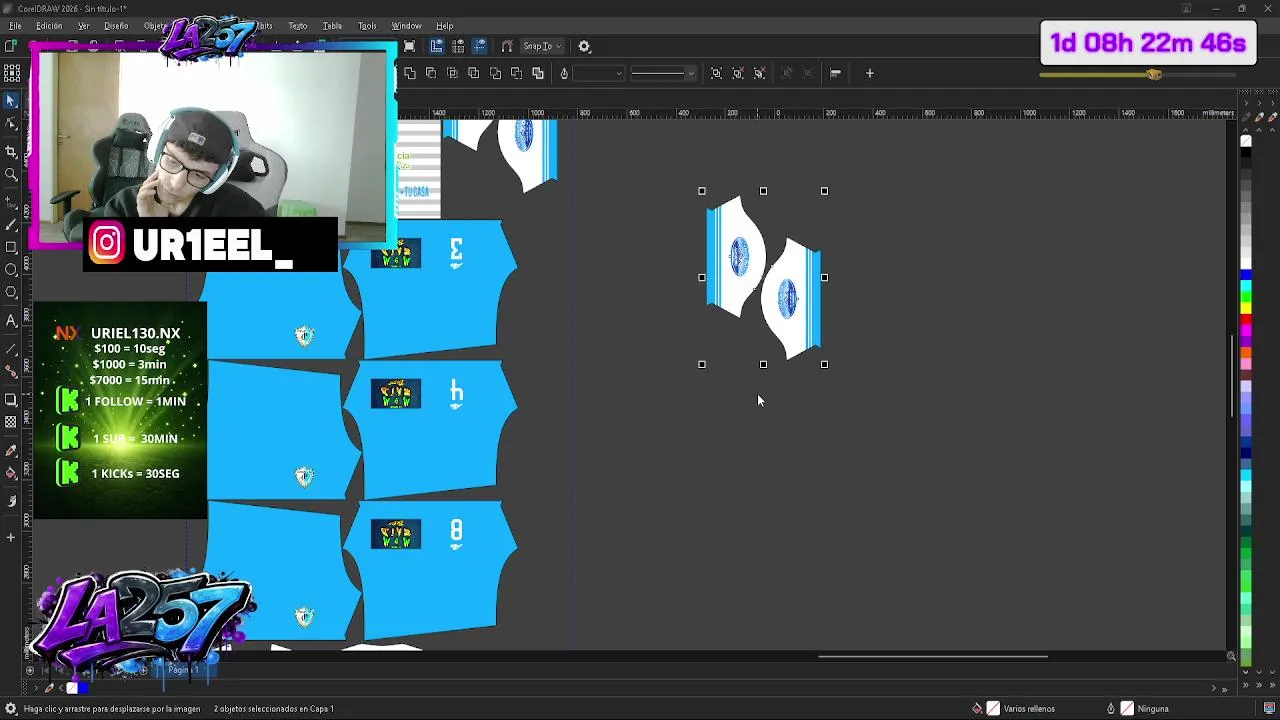Click the Ungroup All icon
Viewport: 1280px width, 720px height.
point(760,73)
